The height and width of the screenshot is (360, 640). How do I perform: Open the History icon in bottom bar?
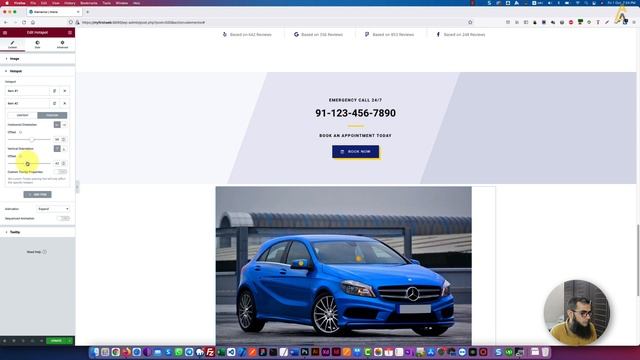[x=23, y=340]
